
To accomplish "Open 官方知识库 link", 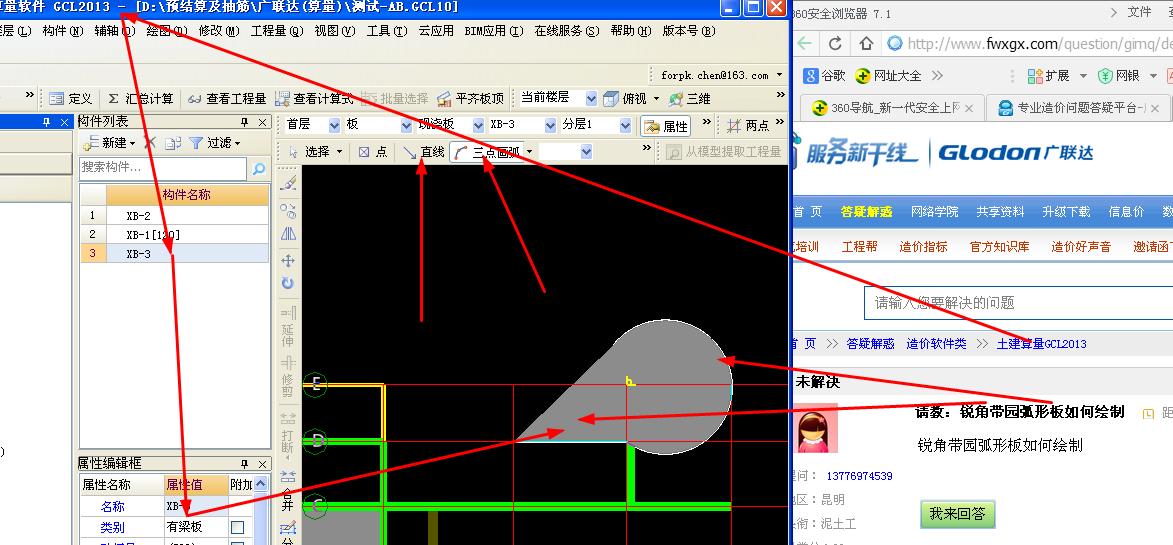I will pyautogui.click(x=999, y=247).
